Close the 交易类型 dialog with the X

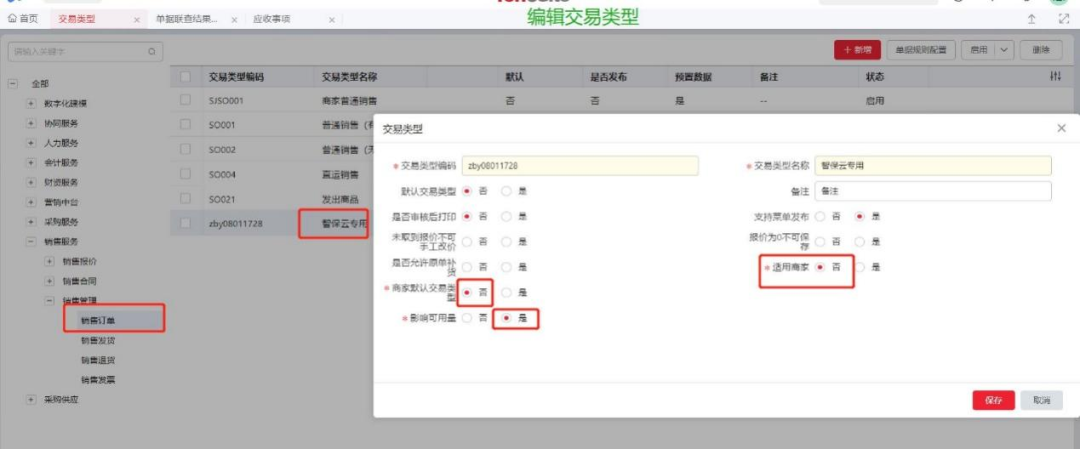[1061, 128]
